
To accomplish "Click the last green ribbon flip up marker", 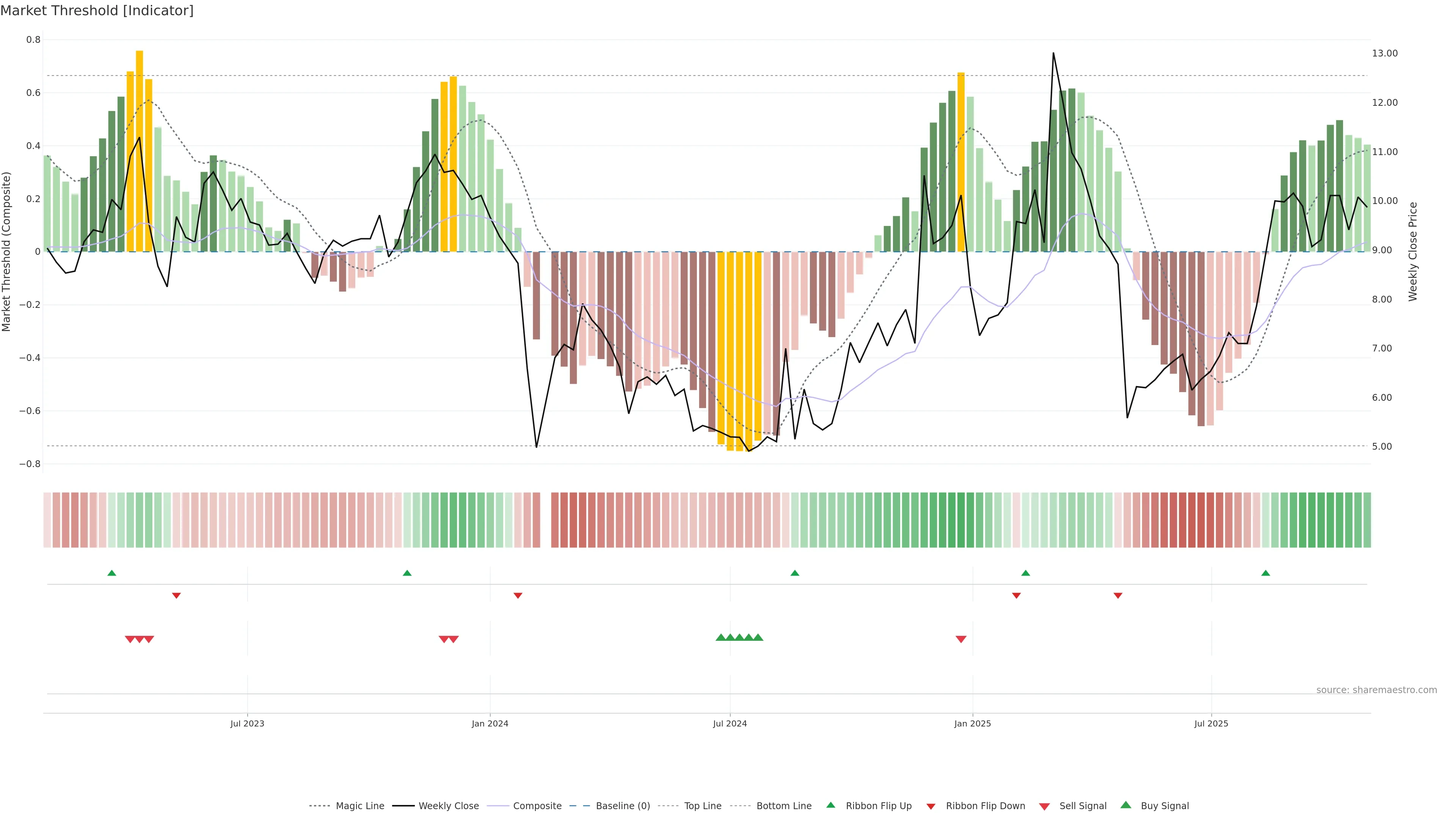I will coord(1266,573).
